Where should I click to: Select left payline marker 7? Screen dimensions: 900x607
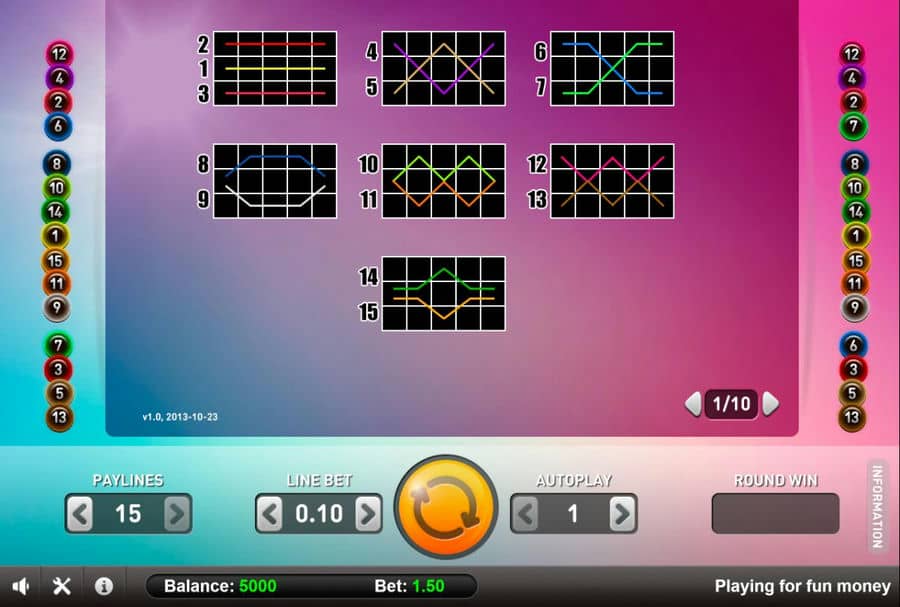(58, 345)
